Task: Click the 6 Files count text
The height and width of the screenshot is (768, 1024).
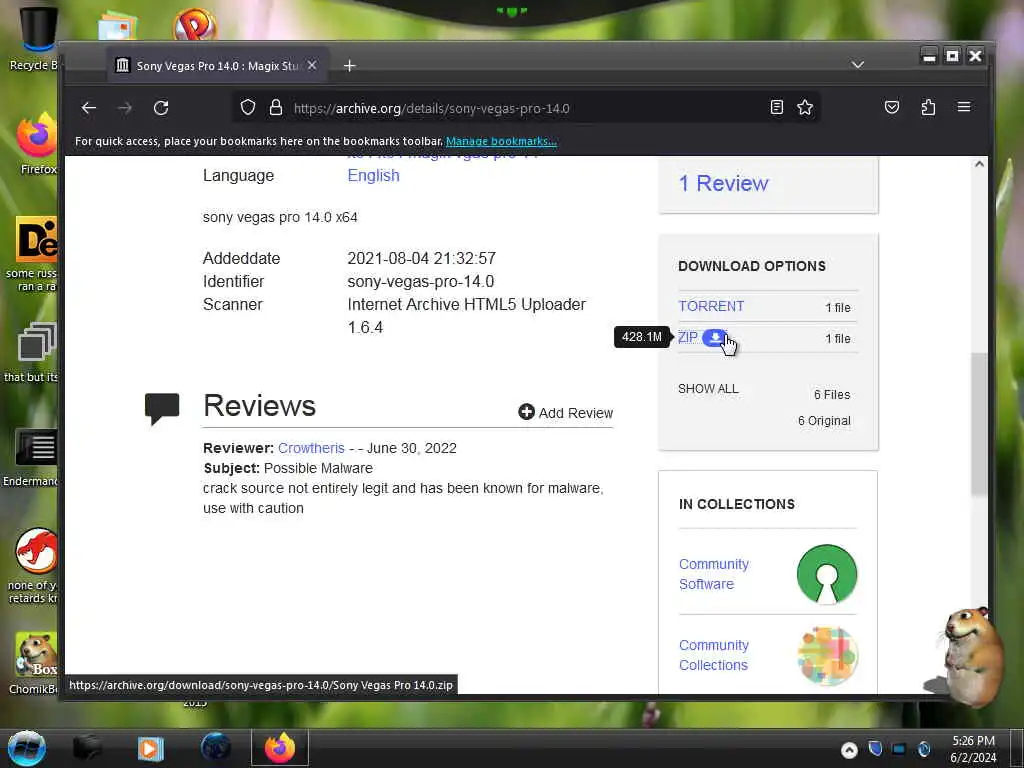Action: (831, 394)
